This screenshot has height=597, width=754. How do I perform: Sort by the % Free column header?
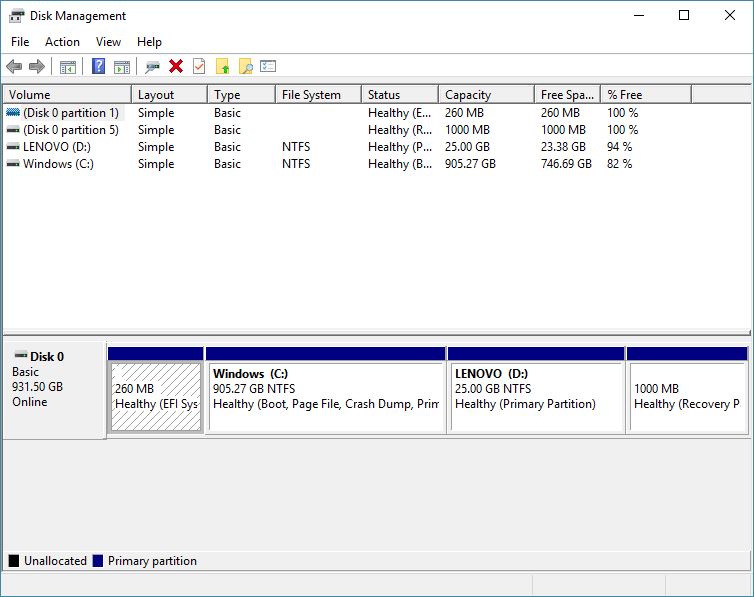click(x=646, y=95)
